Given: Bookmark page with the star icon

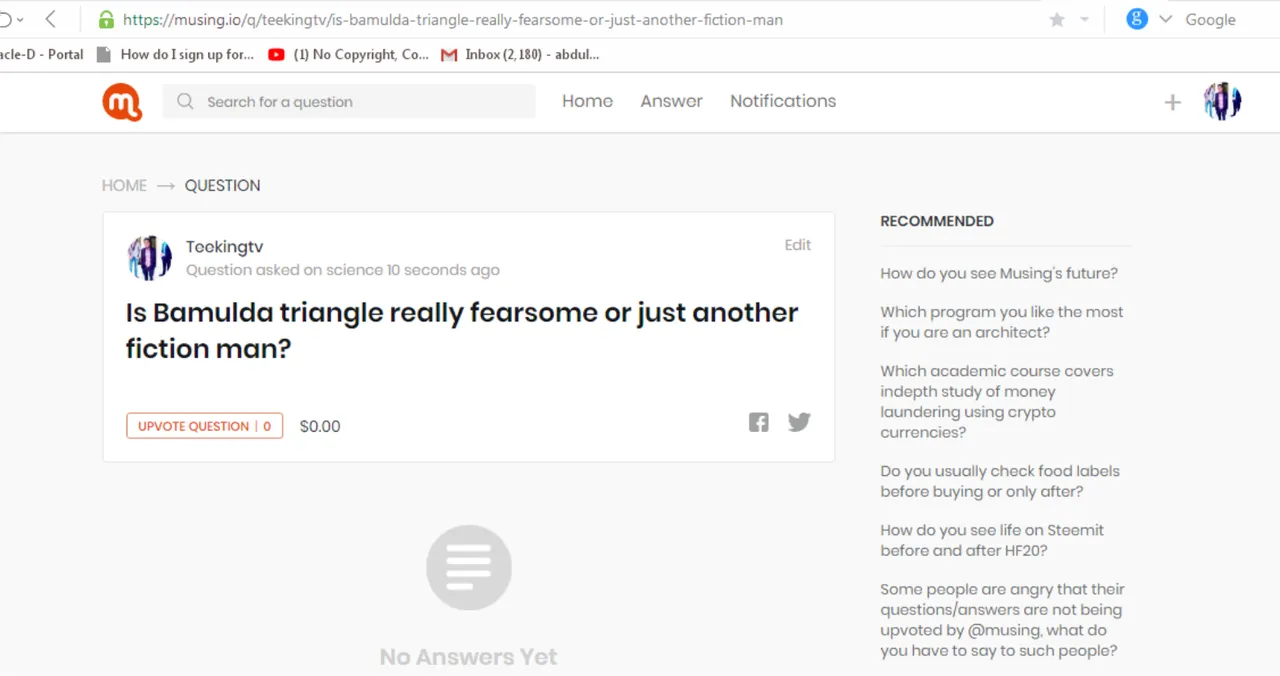Looking at the screenshot, I should [x=1057, y=19].
